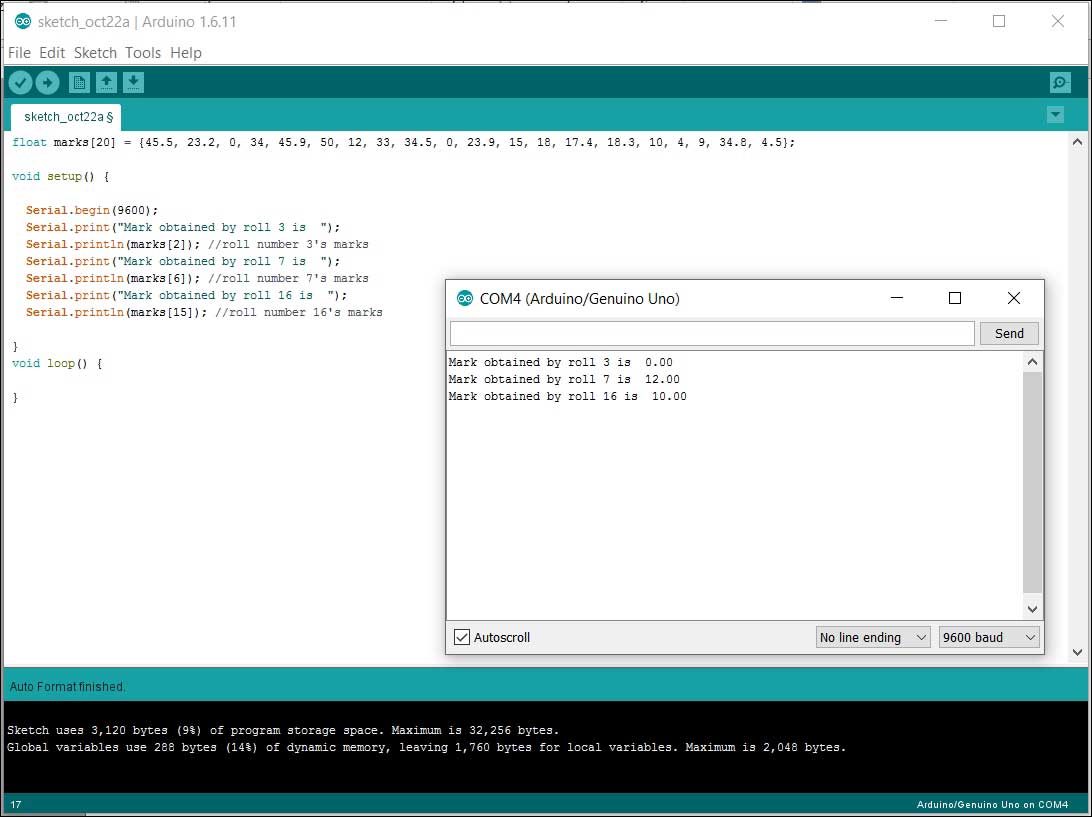Open the Help menu
Screen dimensions: 1092x817
tap(186, 53)
